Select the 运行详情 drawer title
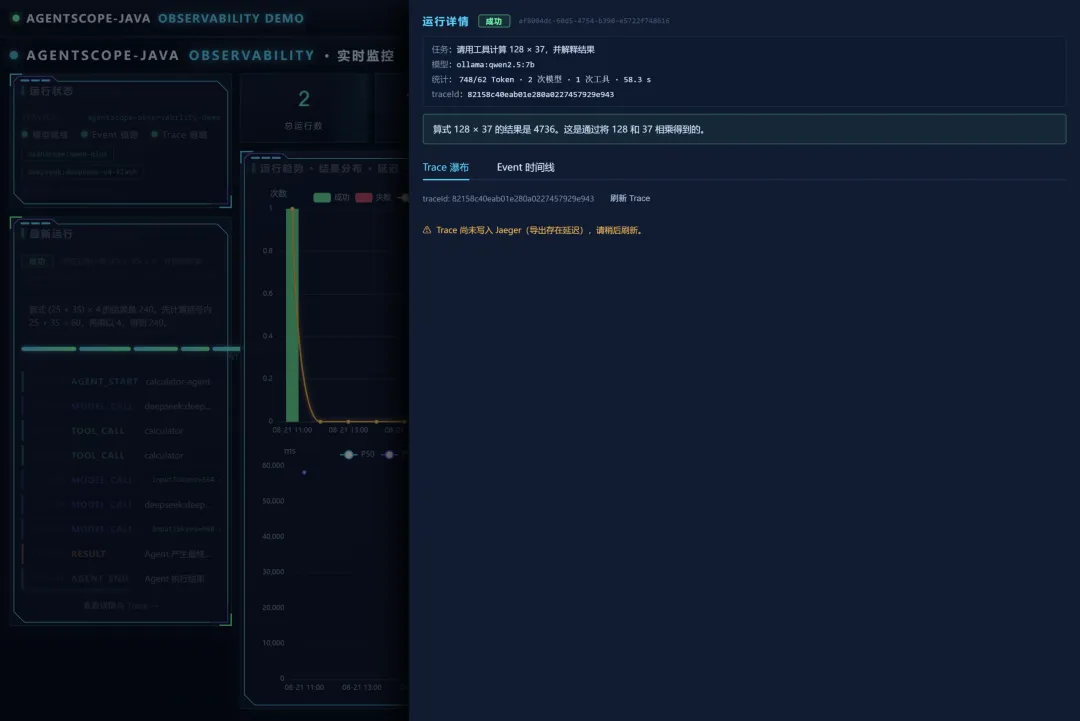Screen dimensions: 1080x721 [x=445, y=21]
